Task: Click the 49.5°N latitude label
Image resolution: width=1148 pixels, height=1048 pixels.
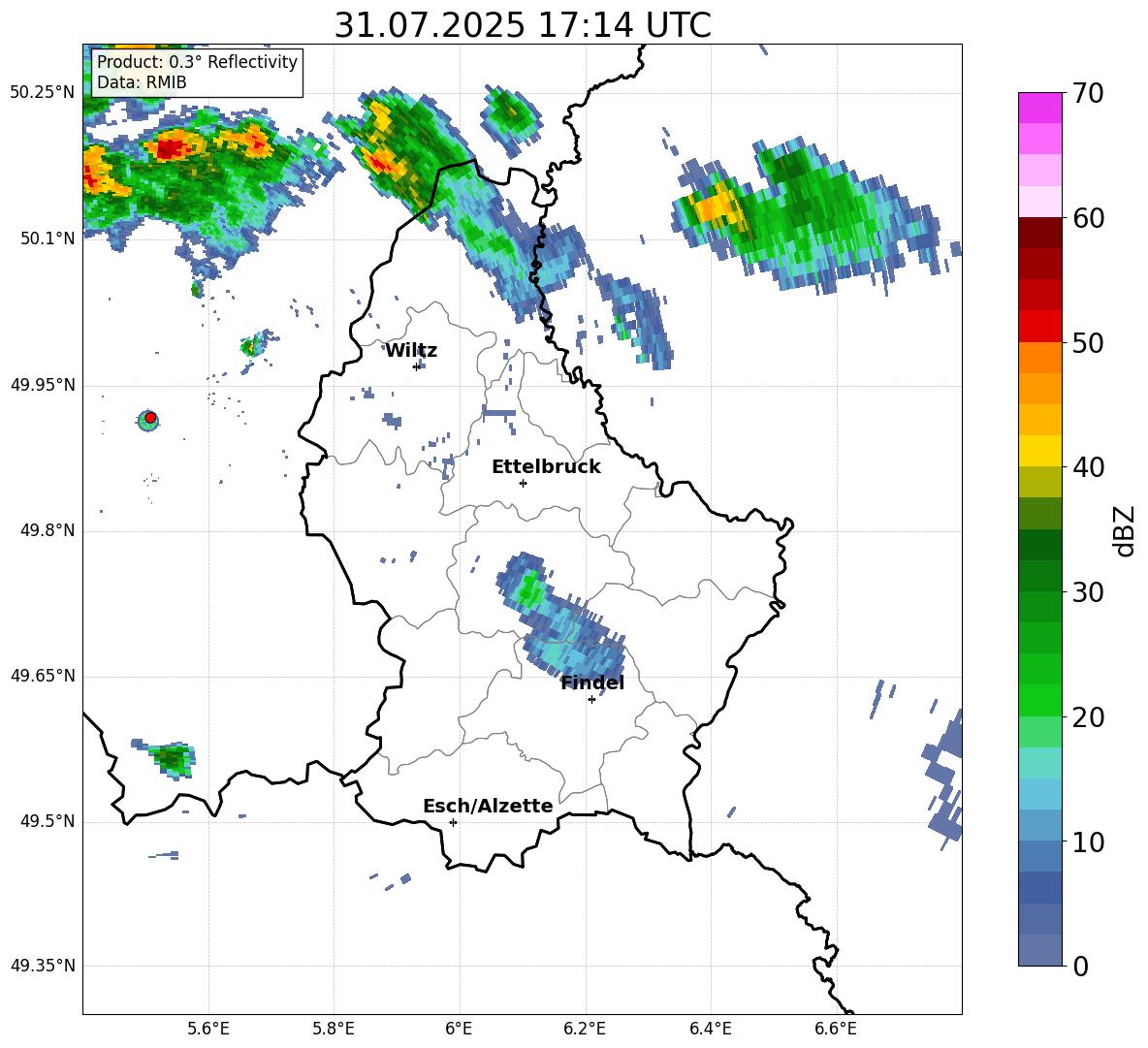Action: [x=48, y=821]
